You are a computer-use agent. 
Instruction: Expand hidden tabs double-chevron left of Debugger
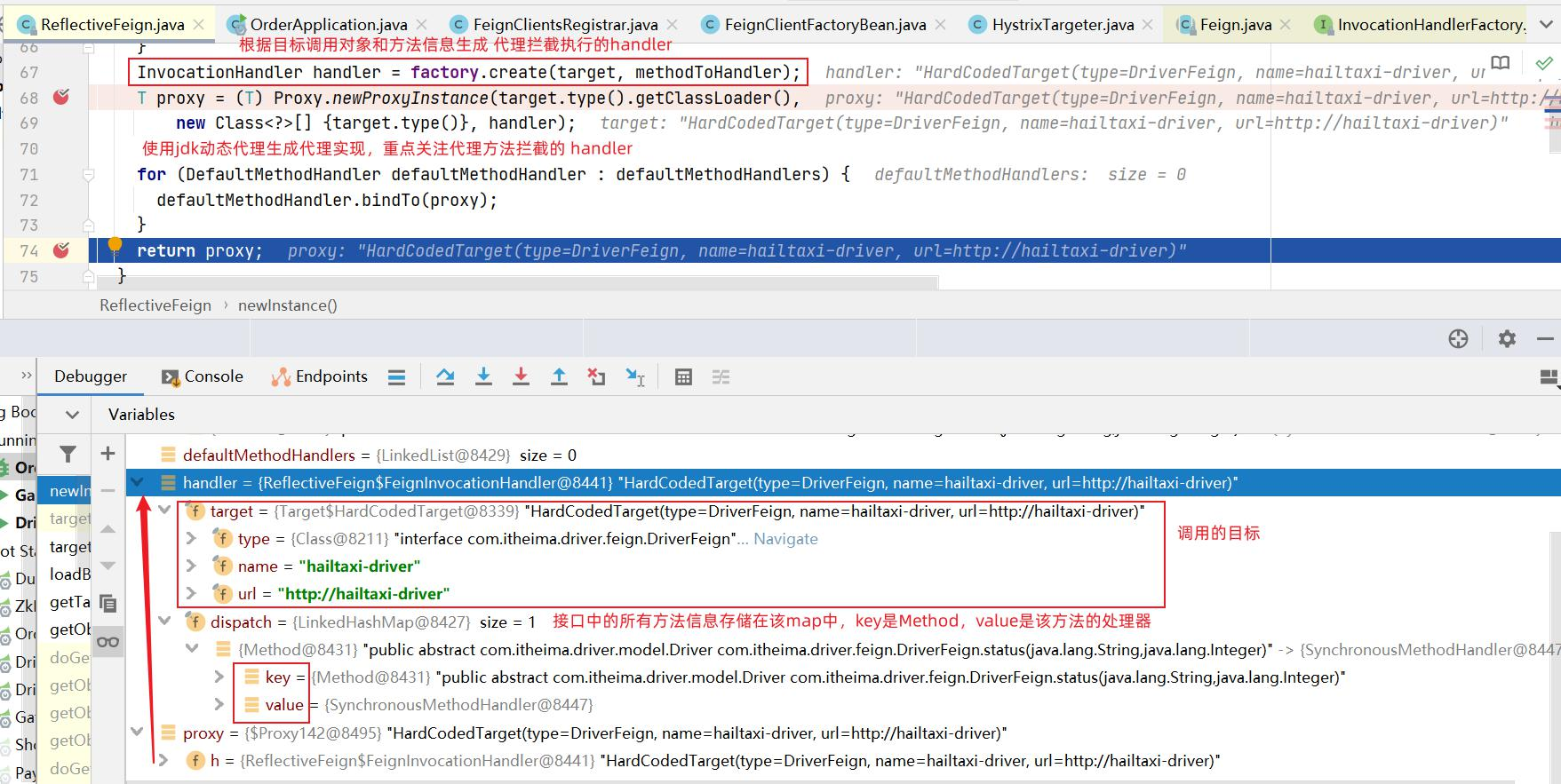[26, 376]
